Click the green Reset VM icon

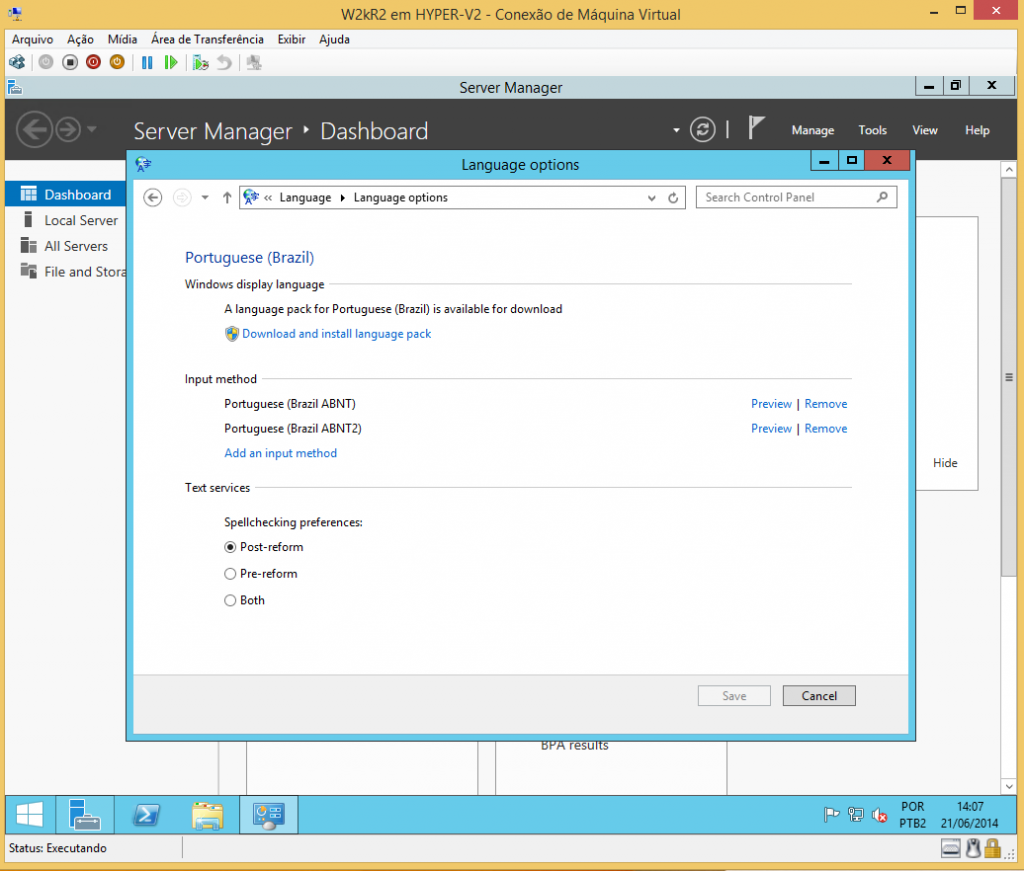[x=171, y=62]
